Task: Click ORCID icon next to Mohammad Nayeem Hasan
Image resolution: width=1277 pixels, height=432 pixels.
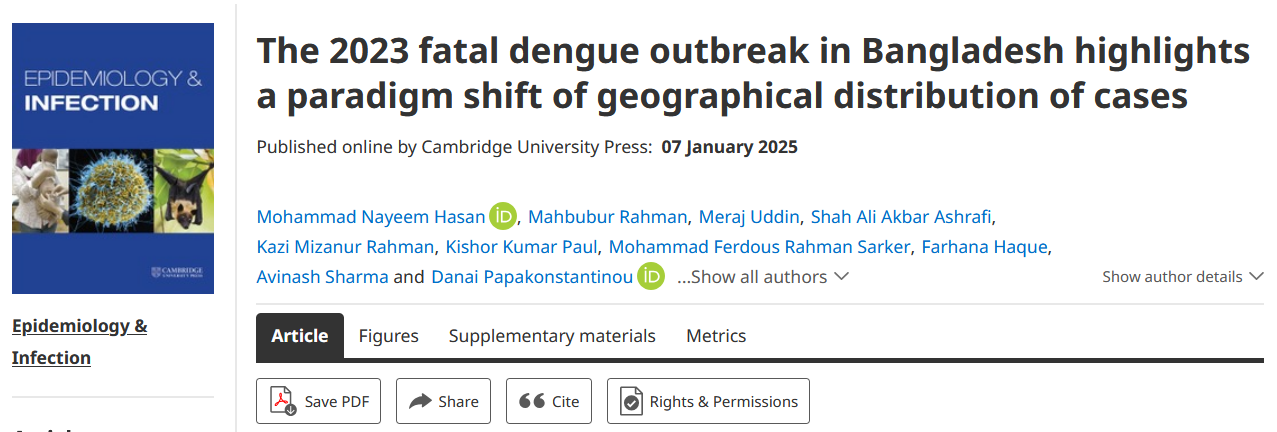Action: coord(503,216)
